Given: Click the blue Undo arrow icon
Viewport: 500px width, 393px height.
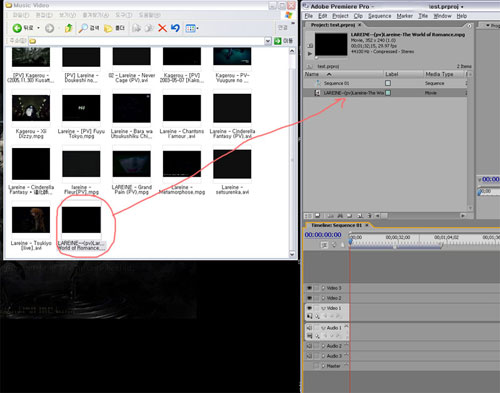Looking at the screenshot, I should tap(175, 28).
